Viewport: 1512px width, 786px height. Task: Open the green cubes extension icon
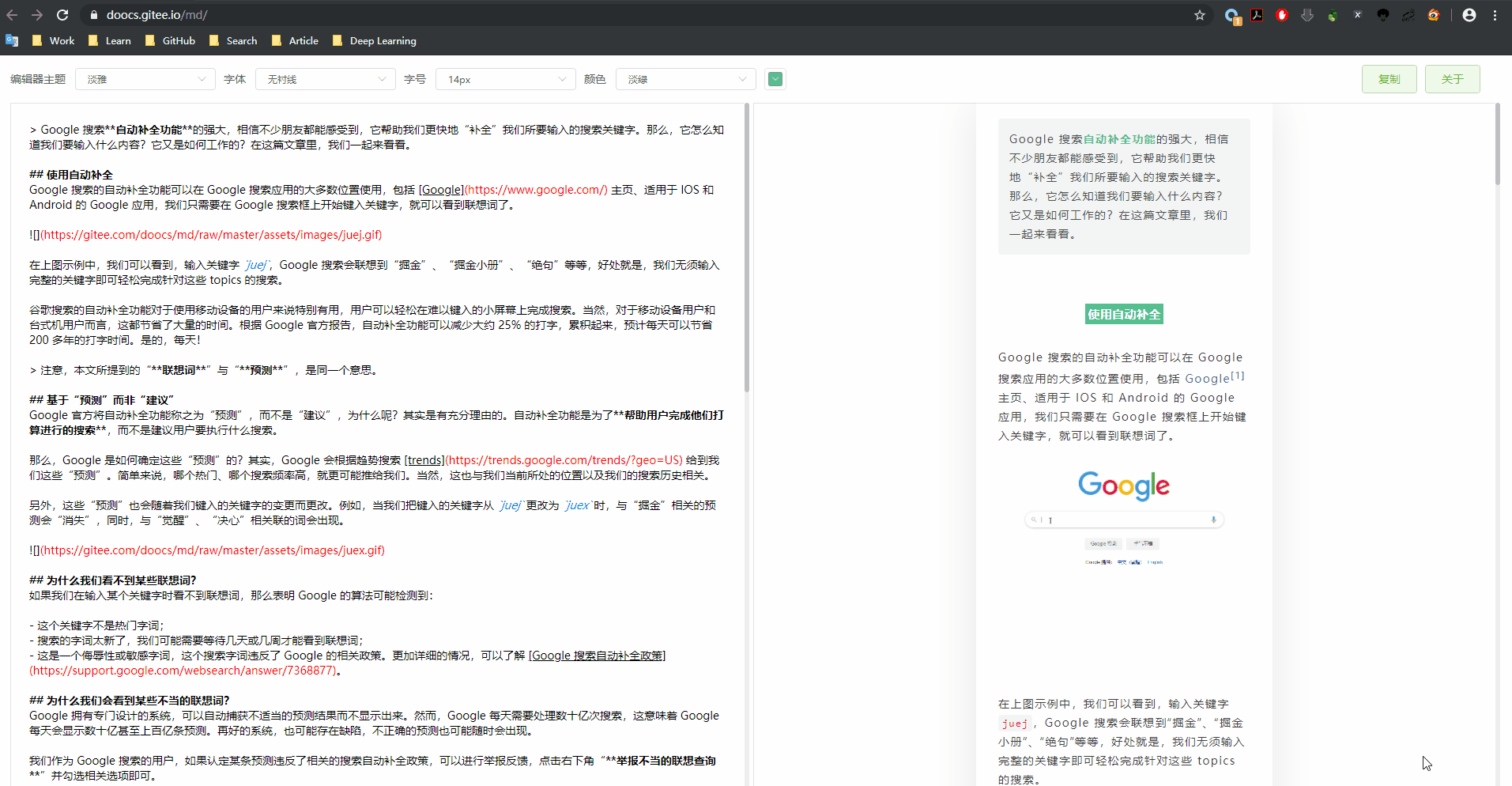tap(1333, 15)
